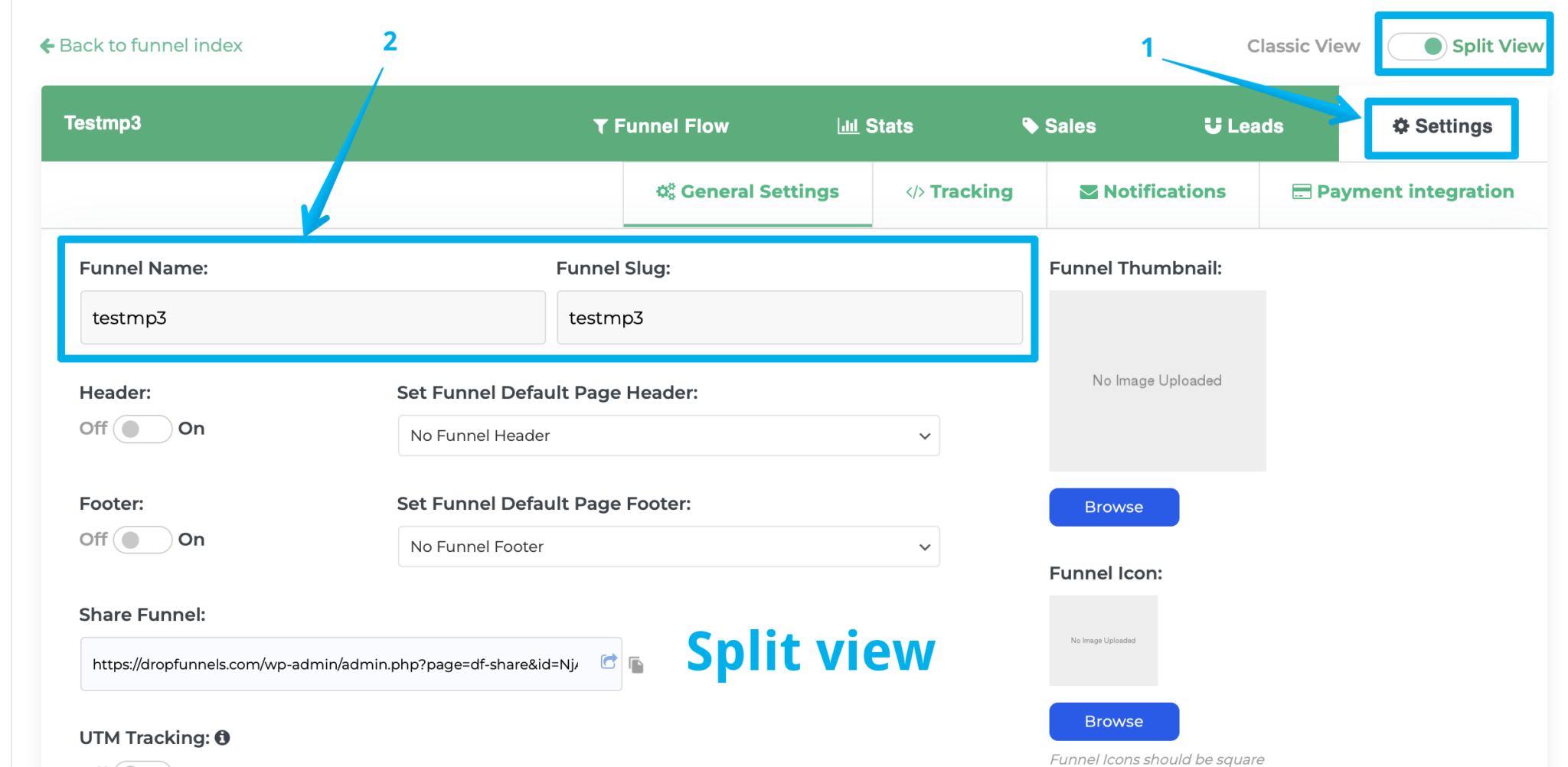This screenshot has width=1568, height=767.
Task: Turn on the Footer toggle
Action: [142, 540]
